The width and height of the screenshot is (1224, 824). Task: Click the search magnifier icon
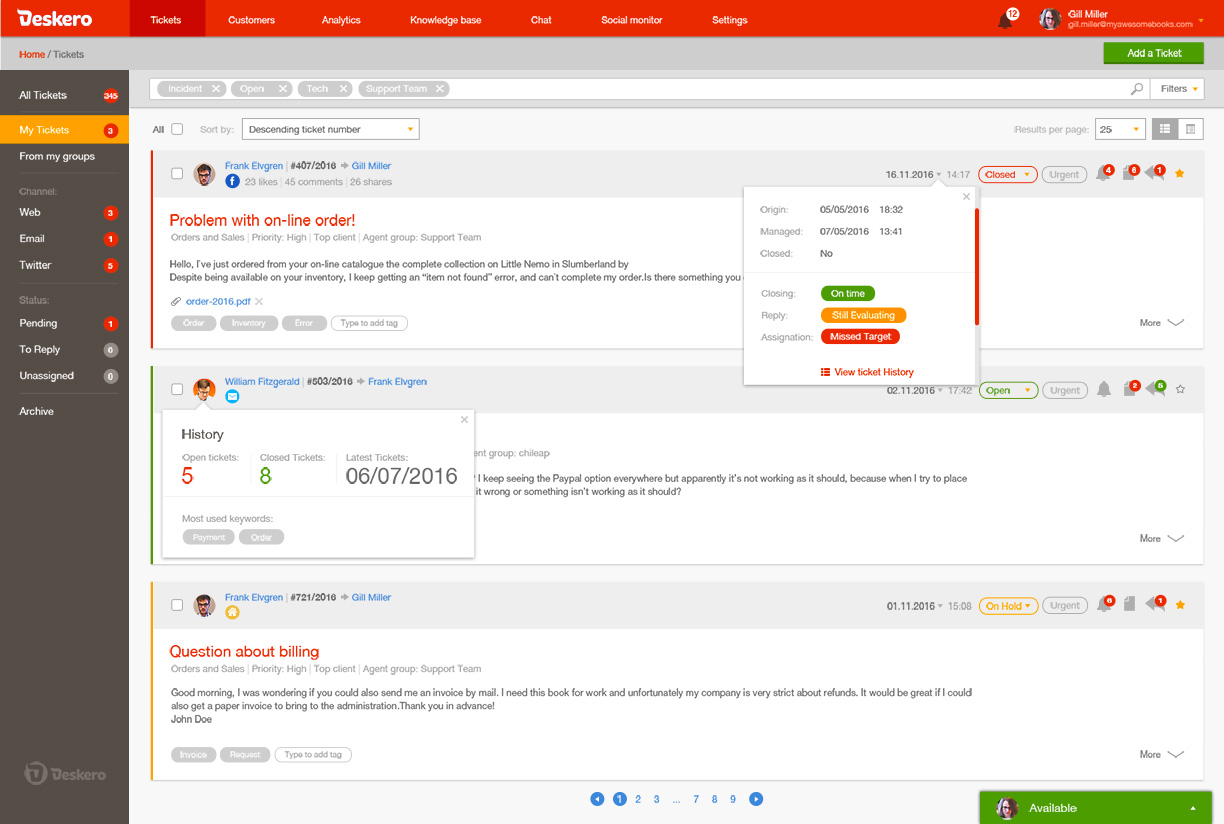coord(1137,89)
